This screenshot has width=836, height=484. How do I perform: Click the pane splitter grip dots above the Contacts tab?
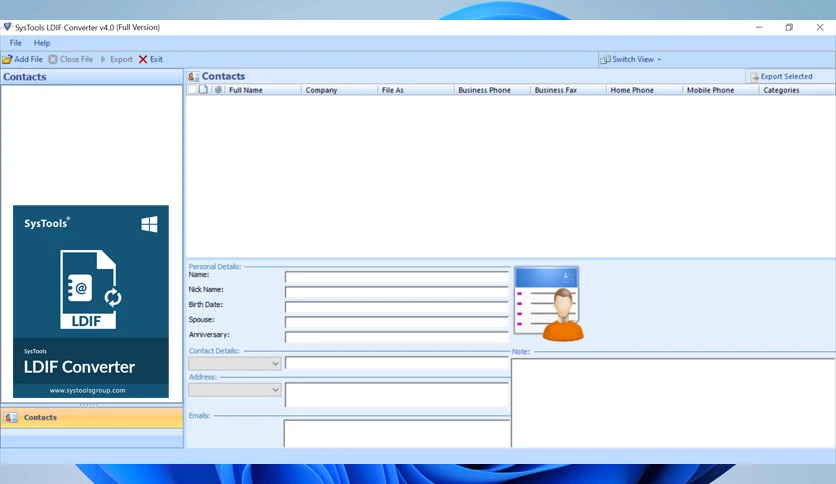coord(89,405)
